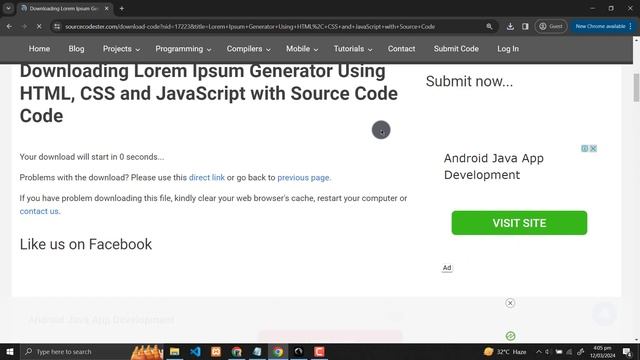Open the Blog menu item
The height and width of the screenshot is (360, 640).
76,49
